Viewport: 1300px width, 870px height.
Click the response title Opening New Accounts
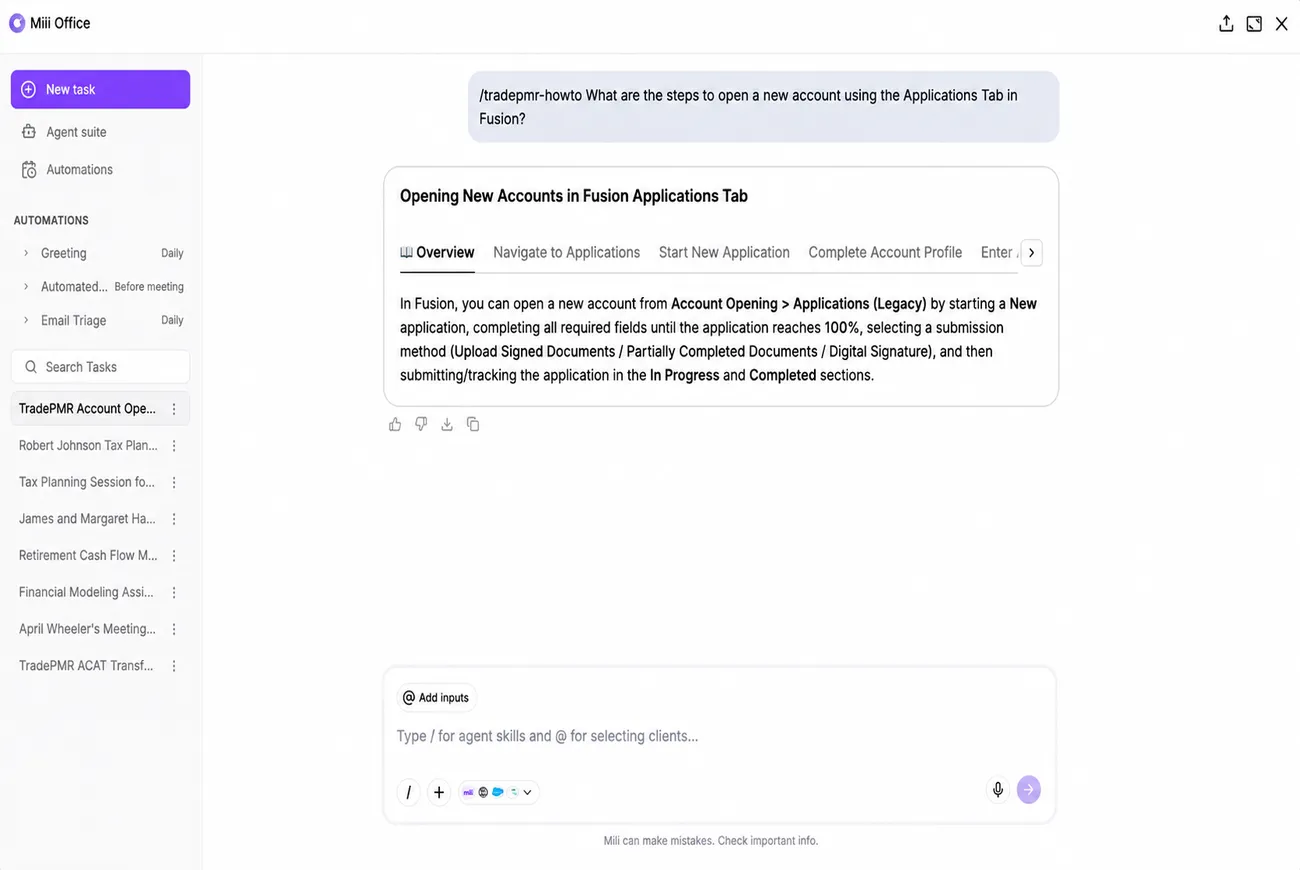tap(574, 196)
